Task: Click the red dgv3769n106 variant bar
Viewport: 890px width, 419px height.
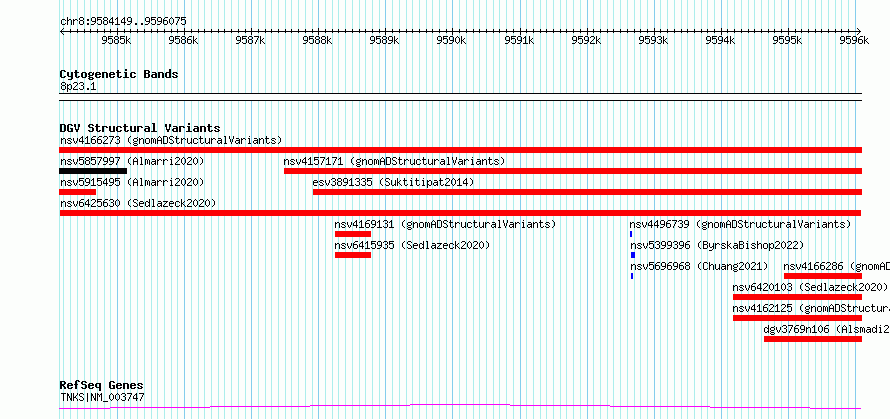Action: coord(813,339)
